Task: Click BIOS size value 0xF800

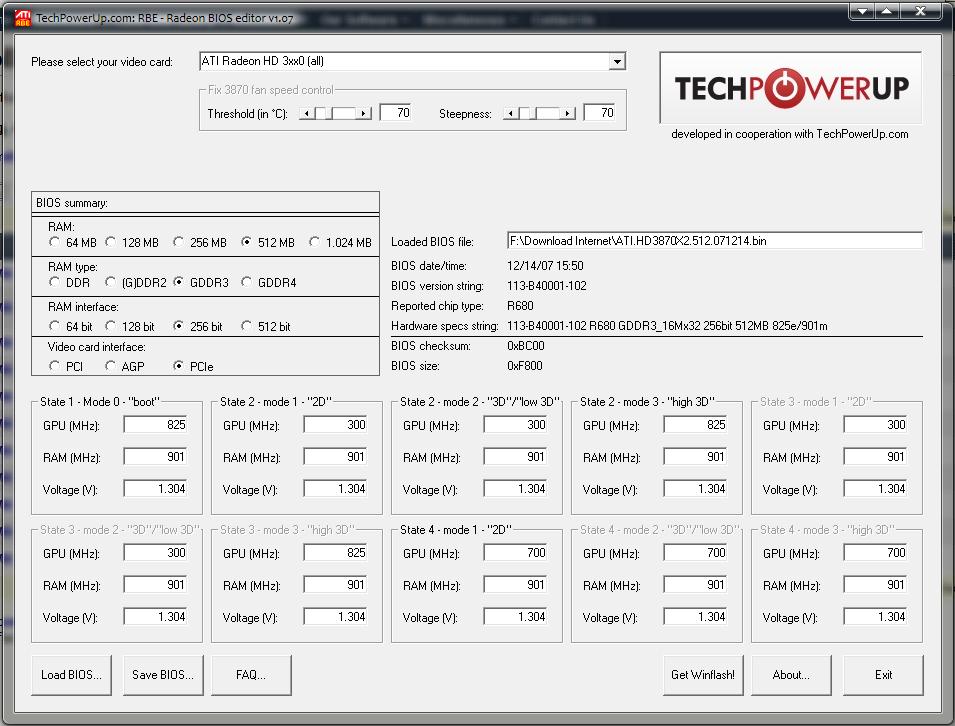Action: pos(524,365)
